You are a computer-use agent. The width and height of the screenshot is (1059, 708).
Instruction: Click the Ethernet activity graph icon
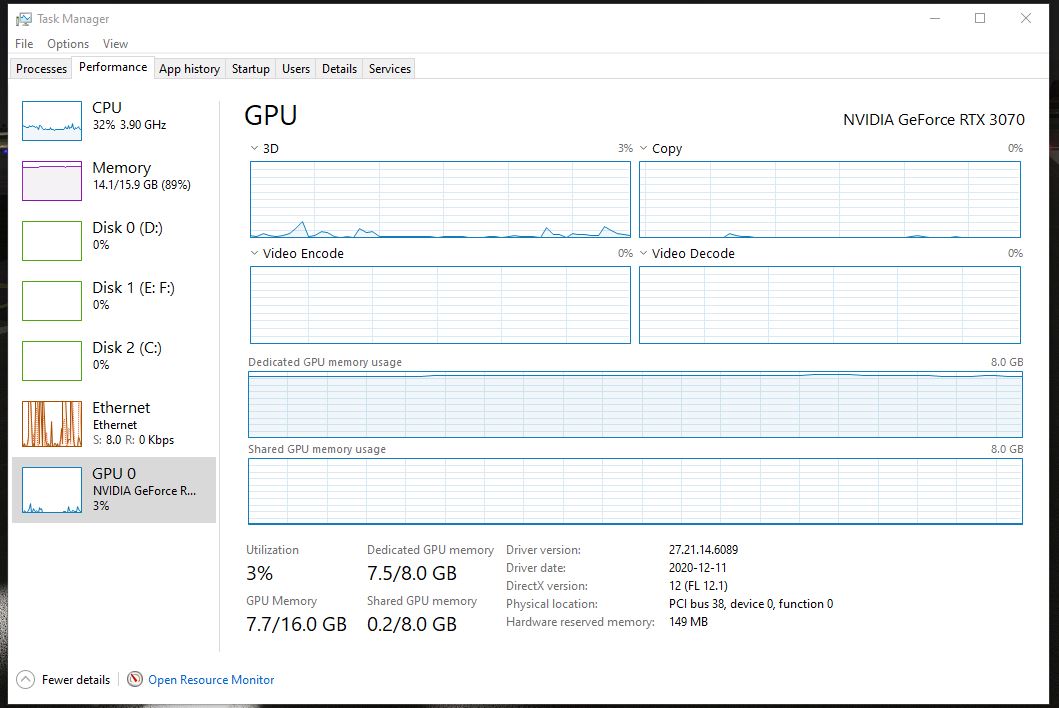[52, 424]
